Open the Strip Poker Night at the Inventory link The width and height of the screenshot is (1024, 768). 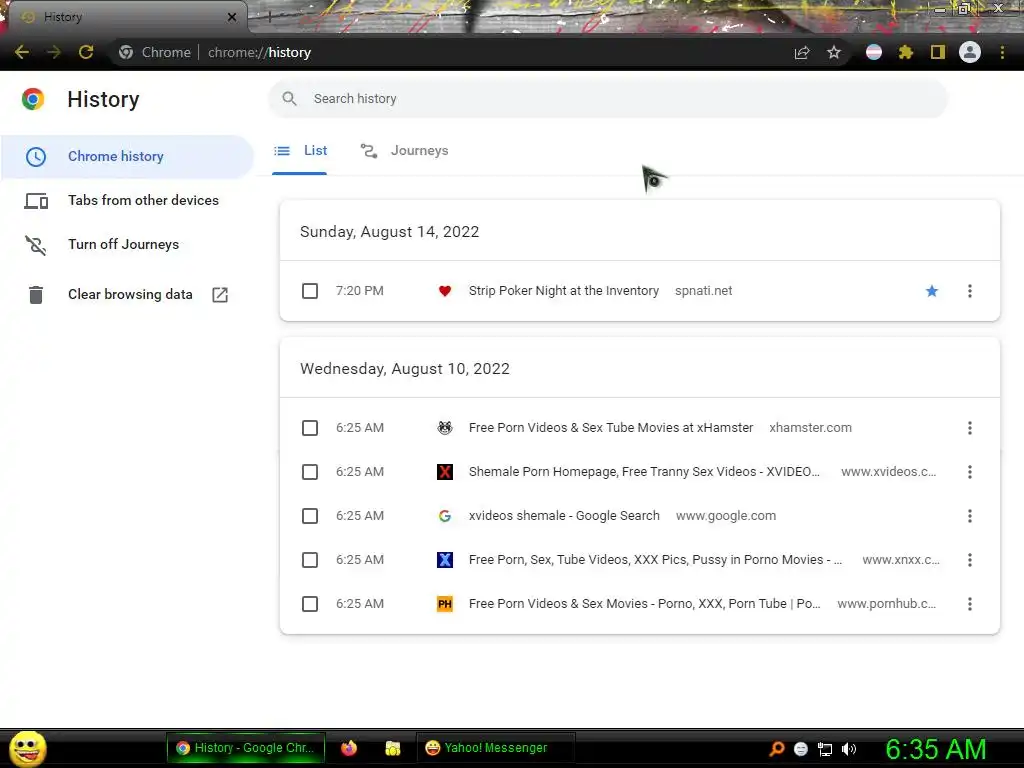tap(564, 291)
